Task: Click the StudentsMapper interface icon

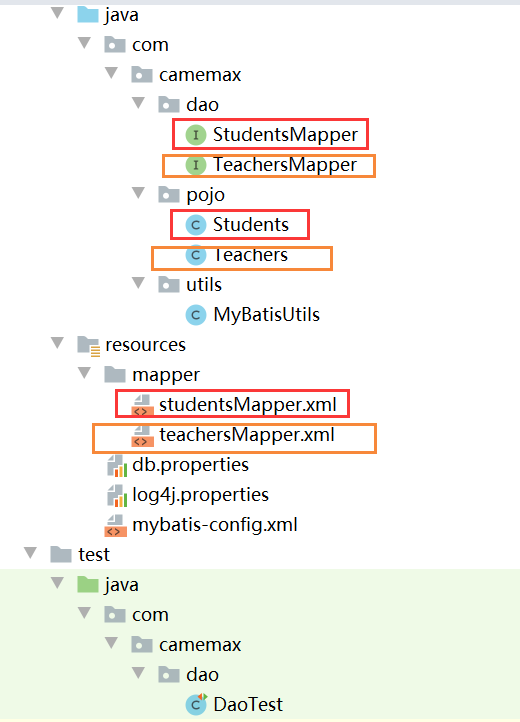Action: pos(196,135)
